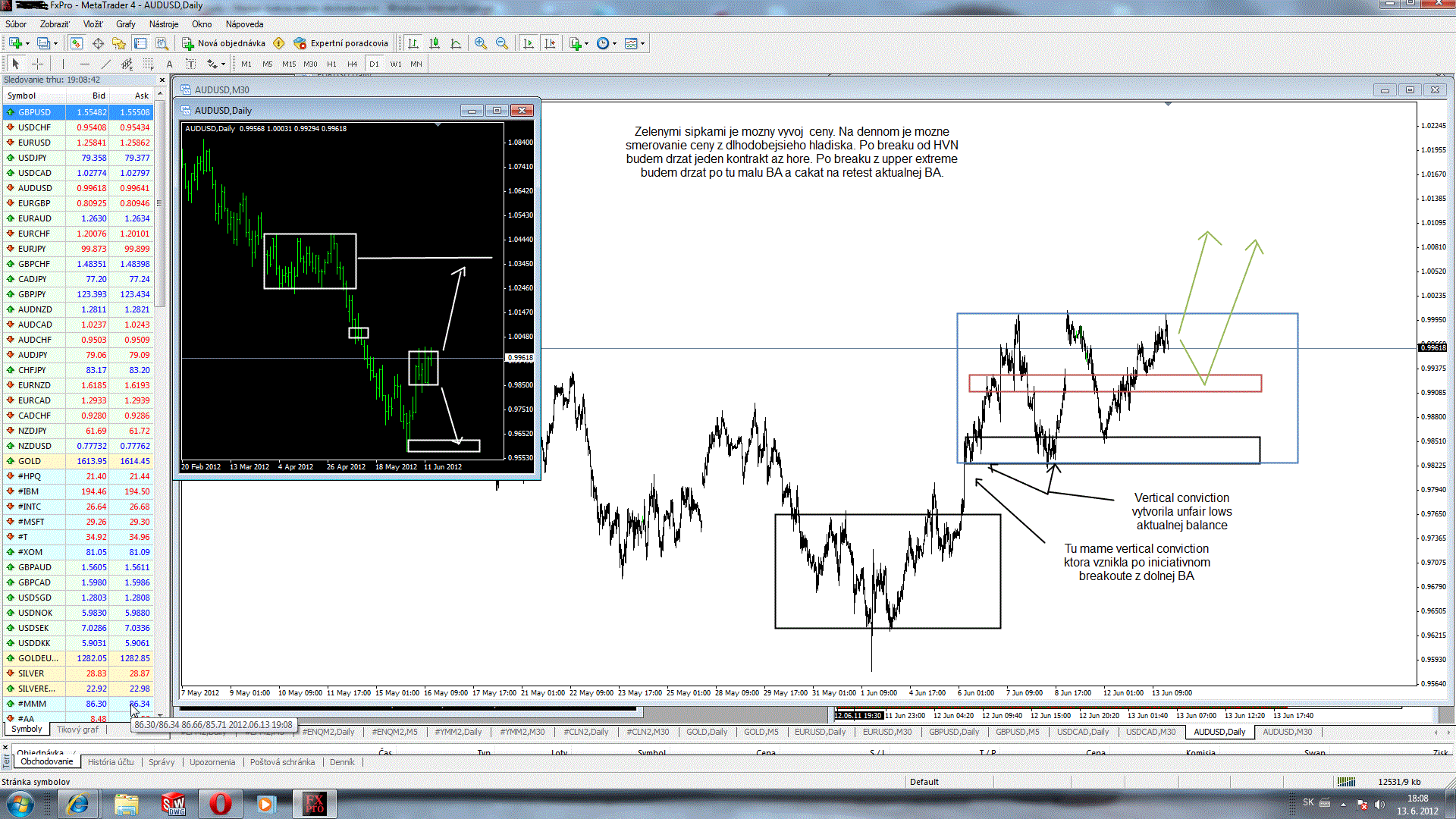Open the Nástroje menu

click(x=164, y=24)
